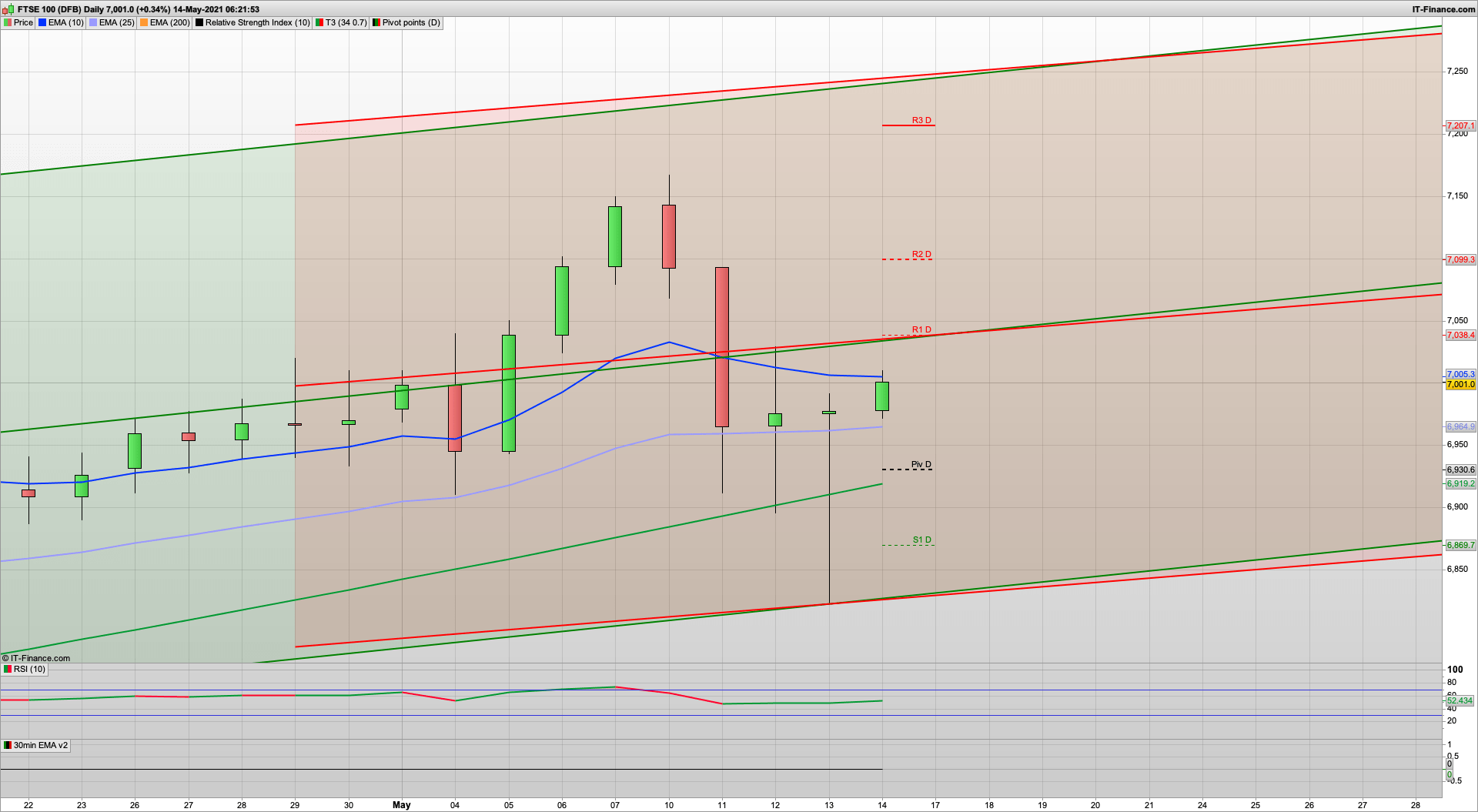Click the 30min EMA v2 panel icon
Screen dimensions: 1478x812
tap(6, 745)
